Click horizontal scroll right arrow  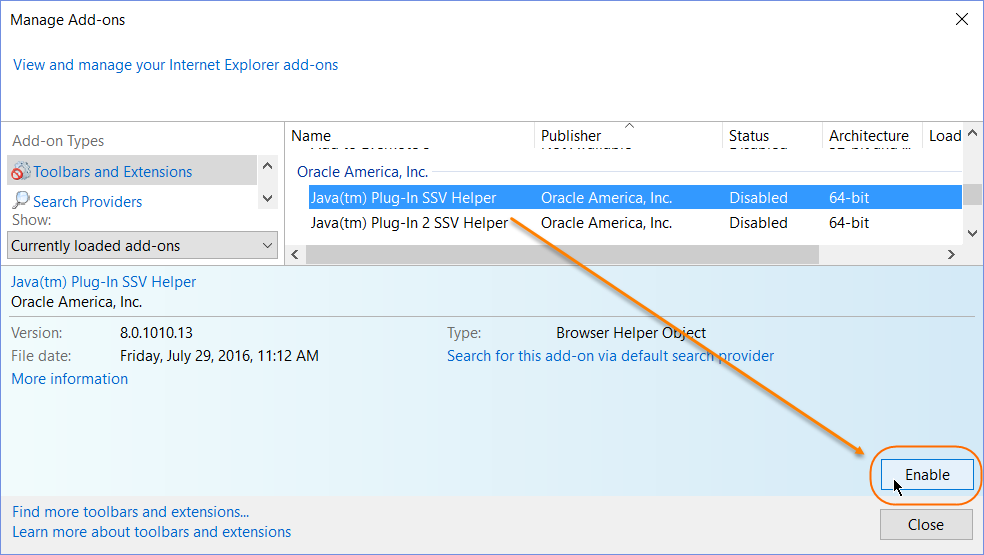coord(951,254)
